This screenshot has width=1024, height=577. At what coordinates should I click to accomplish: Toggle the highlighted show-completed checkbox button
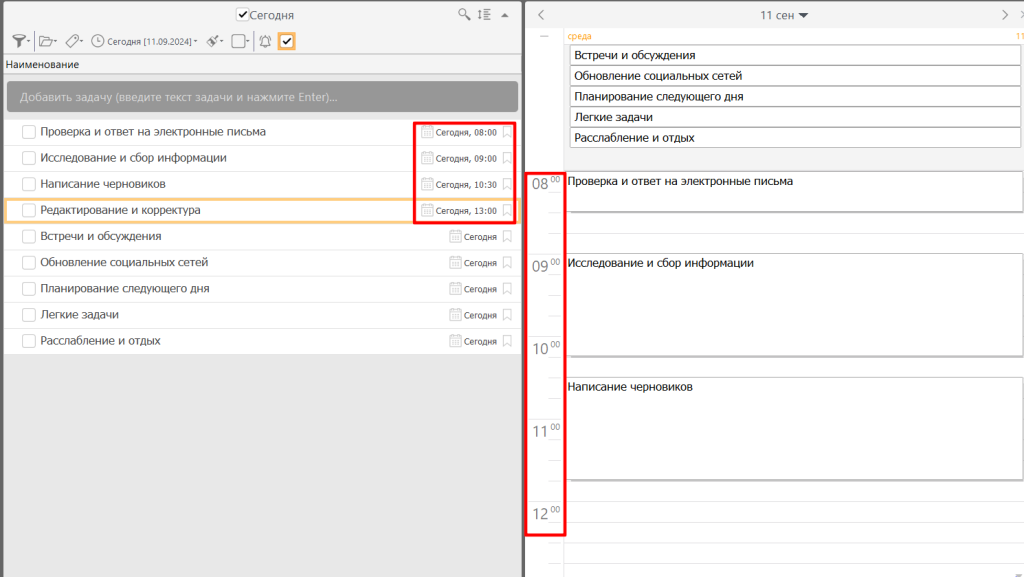coord(286,41)
